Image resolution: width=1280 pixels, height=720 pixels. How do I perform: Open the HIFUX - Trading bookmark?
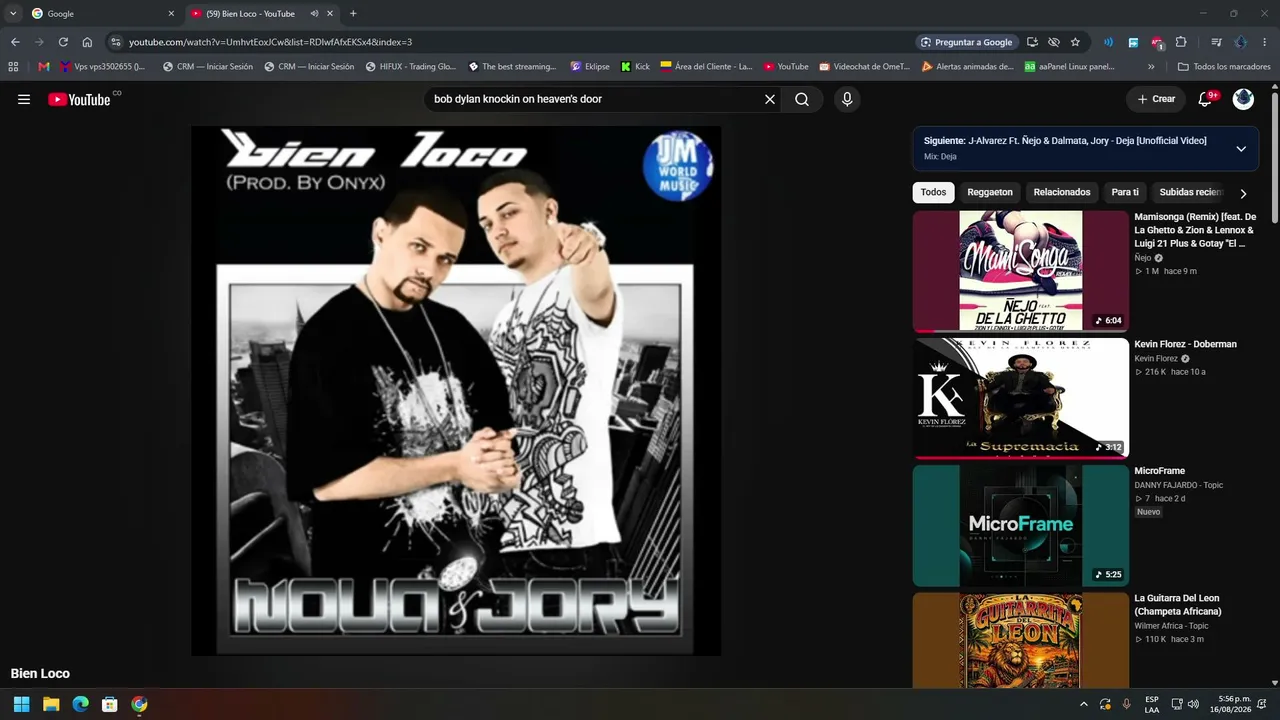(x=410, y=67)
